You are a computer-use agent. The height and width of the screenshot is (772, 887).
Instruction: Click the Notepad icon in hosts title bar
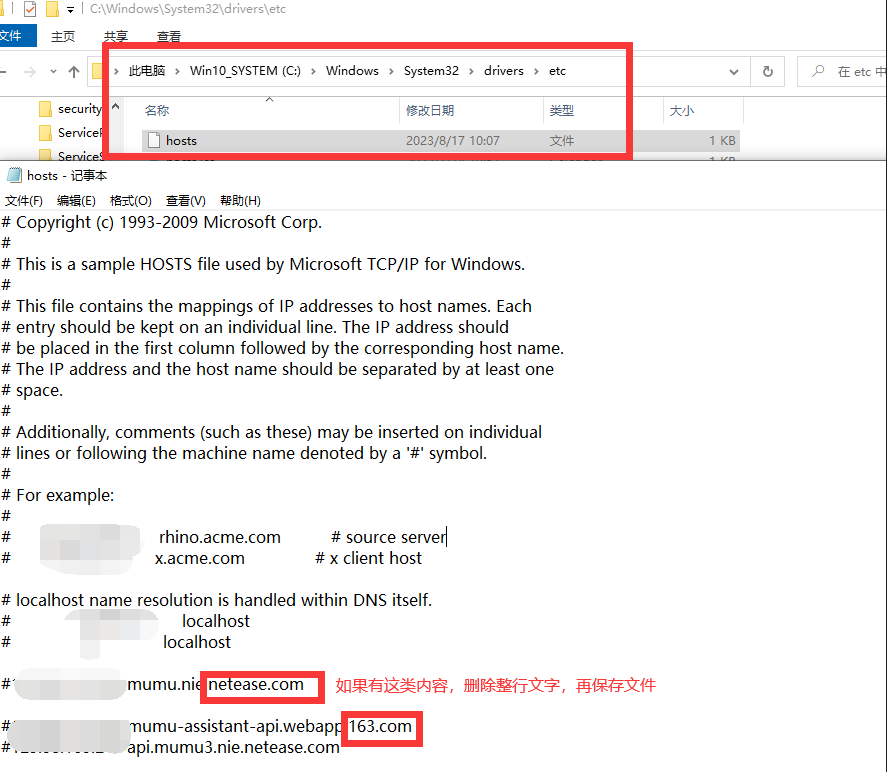coord(14,176)
